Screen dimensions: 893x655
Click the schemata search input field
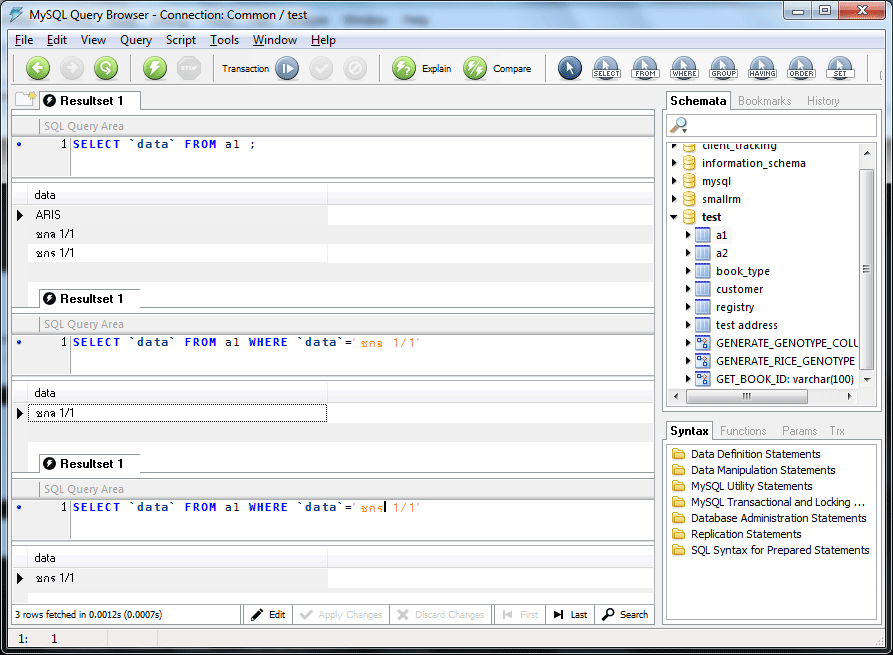771,125
